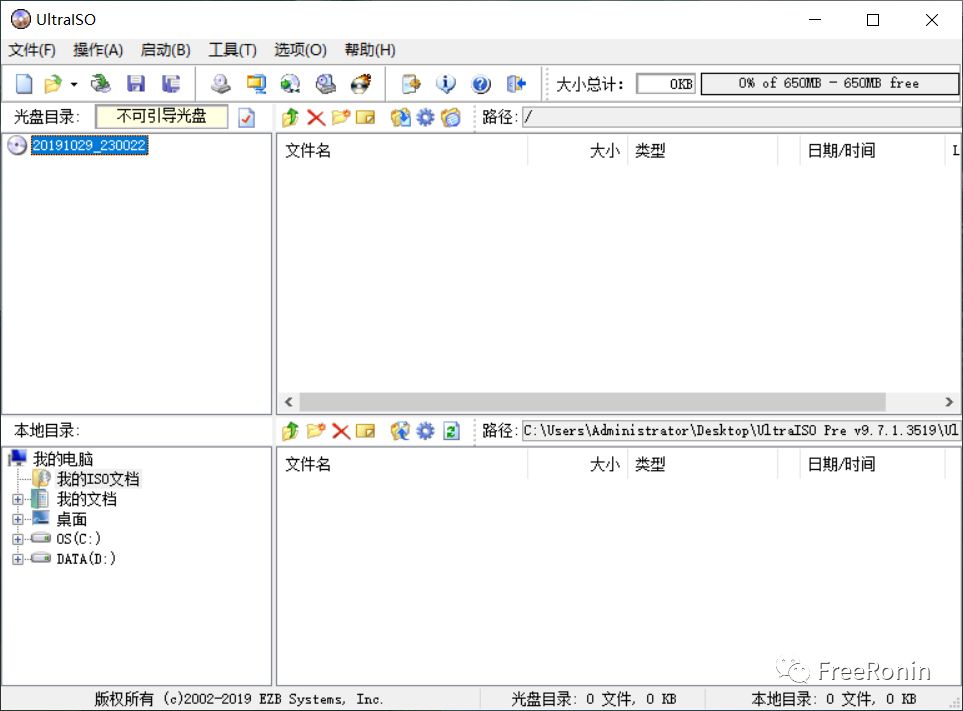
Task: Click the disc file list horizontal scrollbar
Action: [x=592, y=402]
